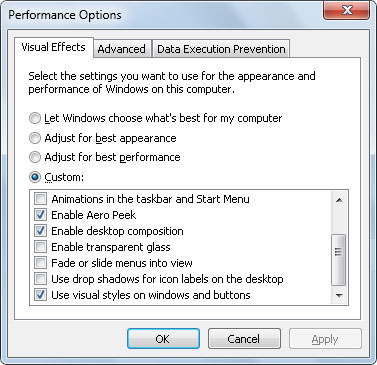Open the Data Execution Prevention tab

[221, 49]
